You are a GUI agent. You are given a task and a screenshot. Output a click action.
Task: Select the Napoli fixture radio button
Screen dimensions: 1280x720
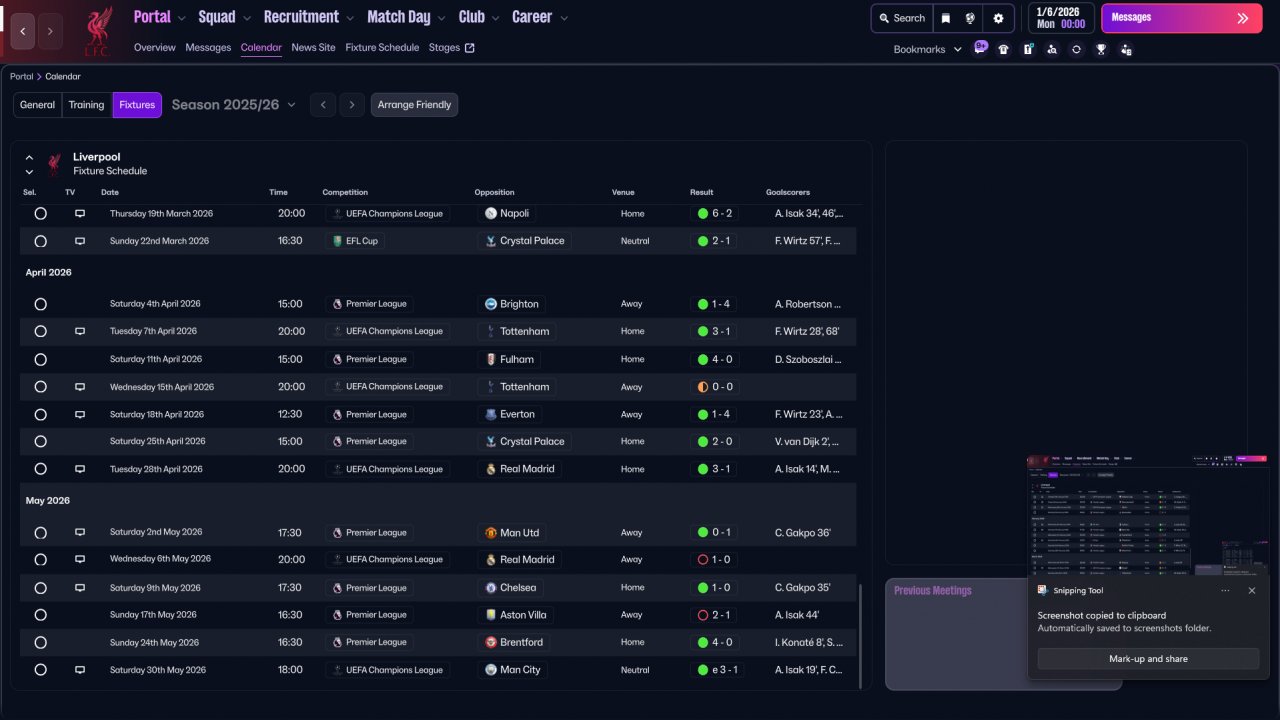tap(40, 214)
